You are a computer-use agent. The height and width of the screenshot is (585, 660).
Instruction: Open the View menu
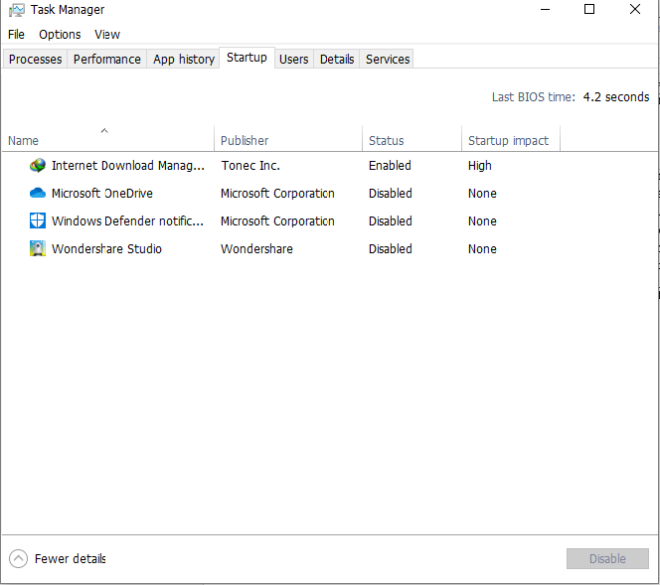point(107,35)
